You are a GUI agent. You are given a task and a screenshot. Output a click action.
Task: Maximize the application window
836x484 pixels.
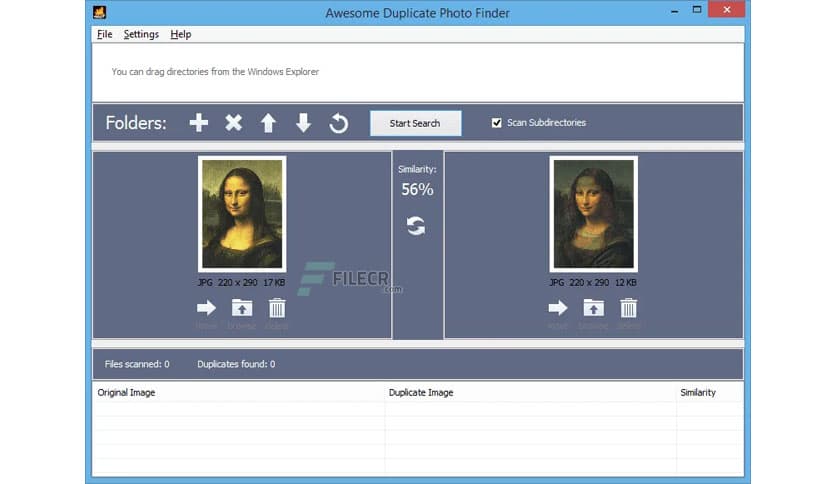697,10
